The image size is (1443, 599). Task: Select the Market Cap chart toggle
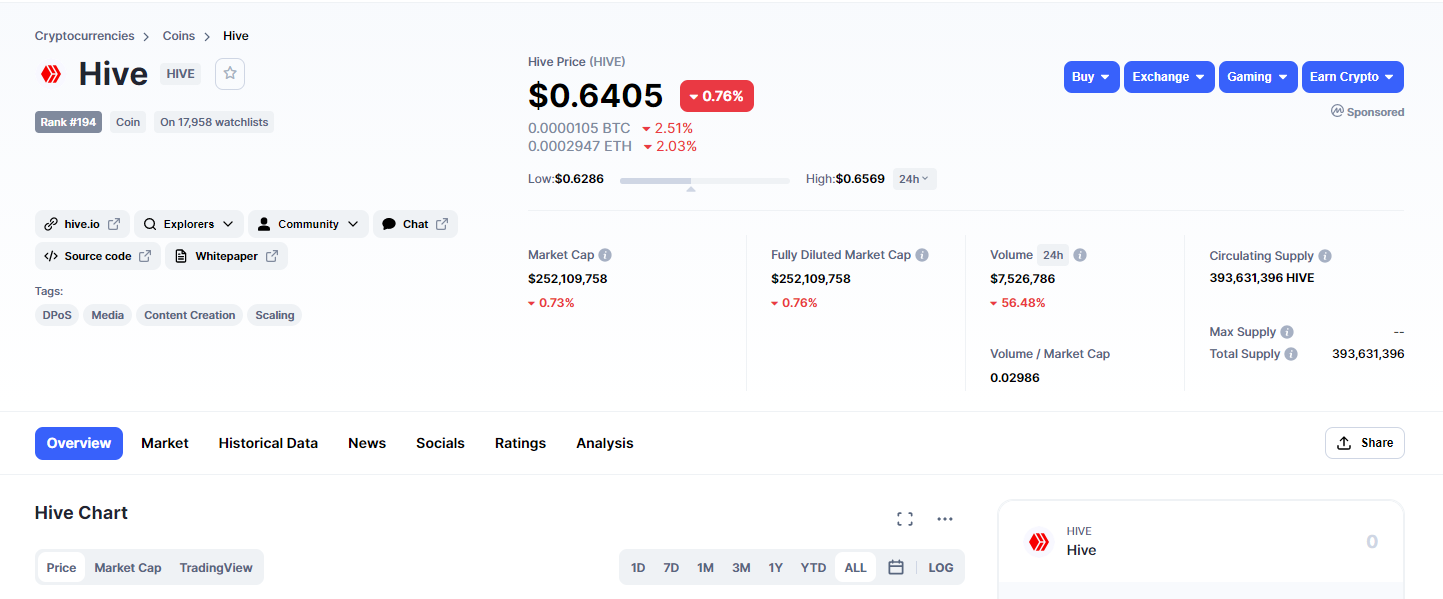coord(128,567)
